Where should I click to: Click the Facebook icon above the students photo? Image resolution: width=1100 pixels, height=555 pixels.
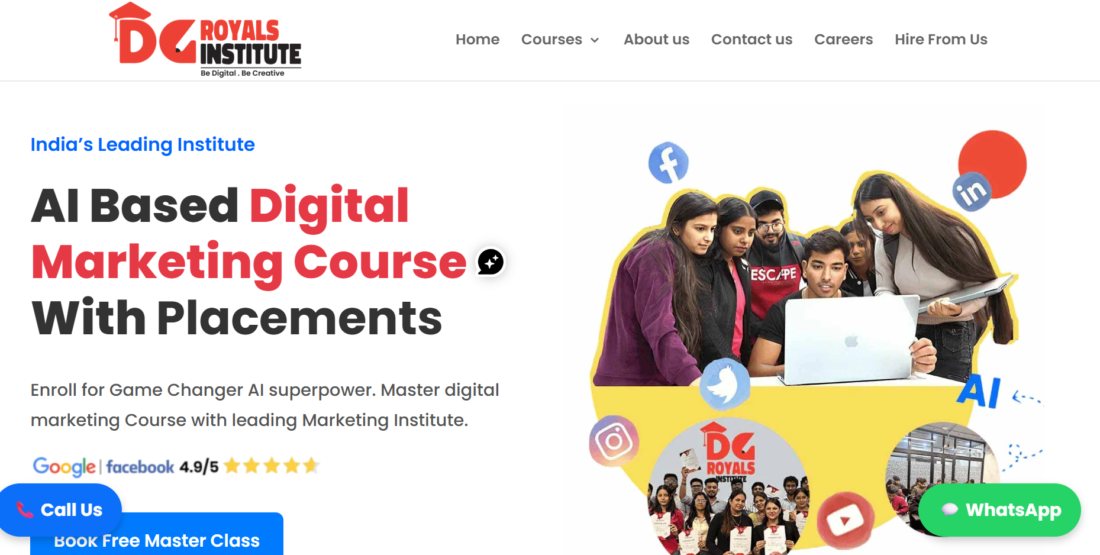tap(668, 163)
